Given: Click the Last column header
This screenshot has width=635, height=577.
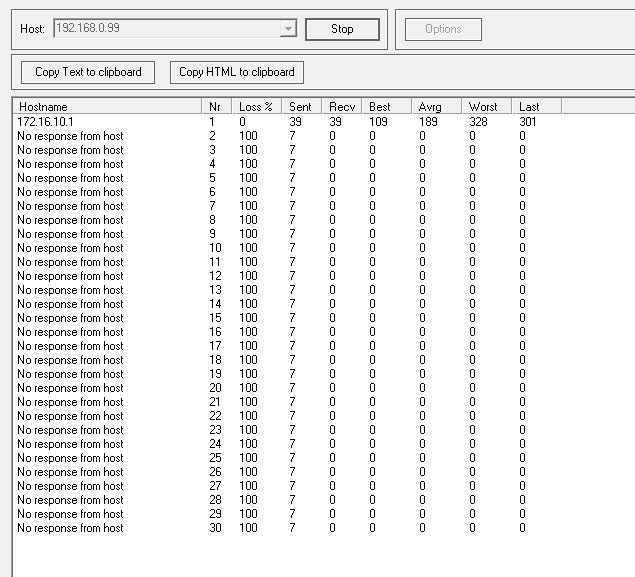Looking at the screenshot, I should click(537, 107).
